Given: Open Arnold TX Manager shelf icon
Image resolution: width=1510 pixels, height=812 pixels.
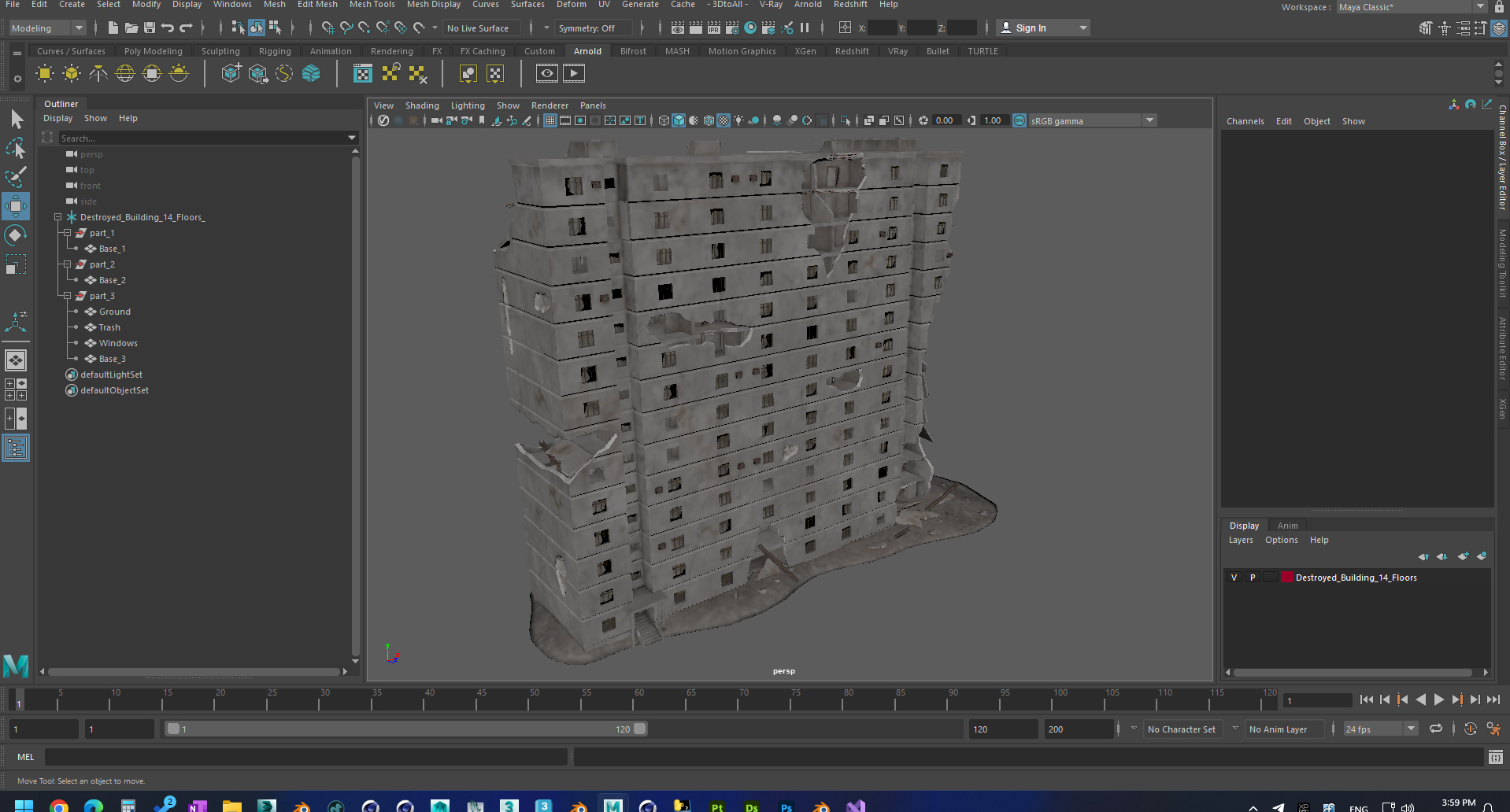Looking at the screenshot, I should (x=363, y=74).
